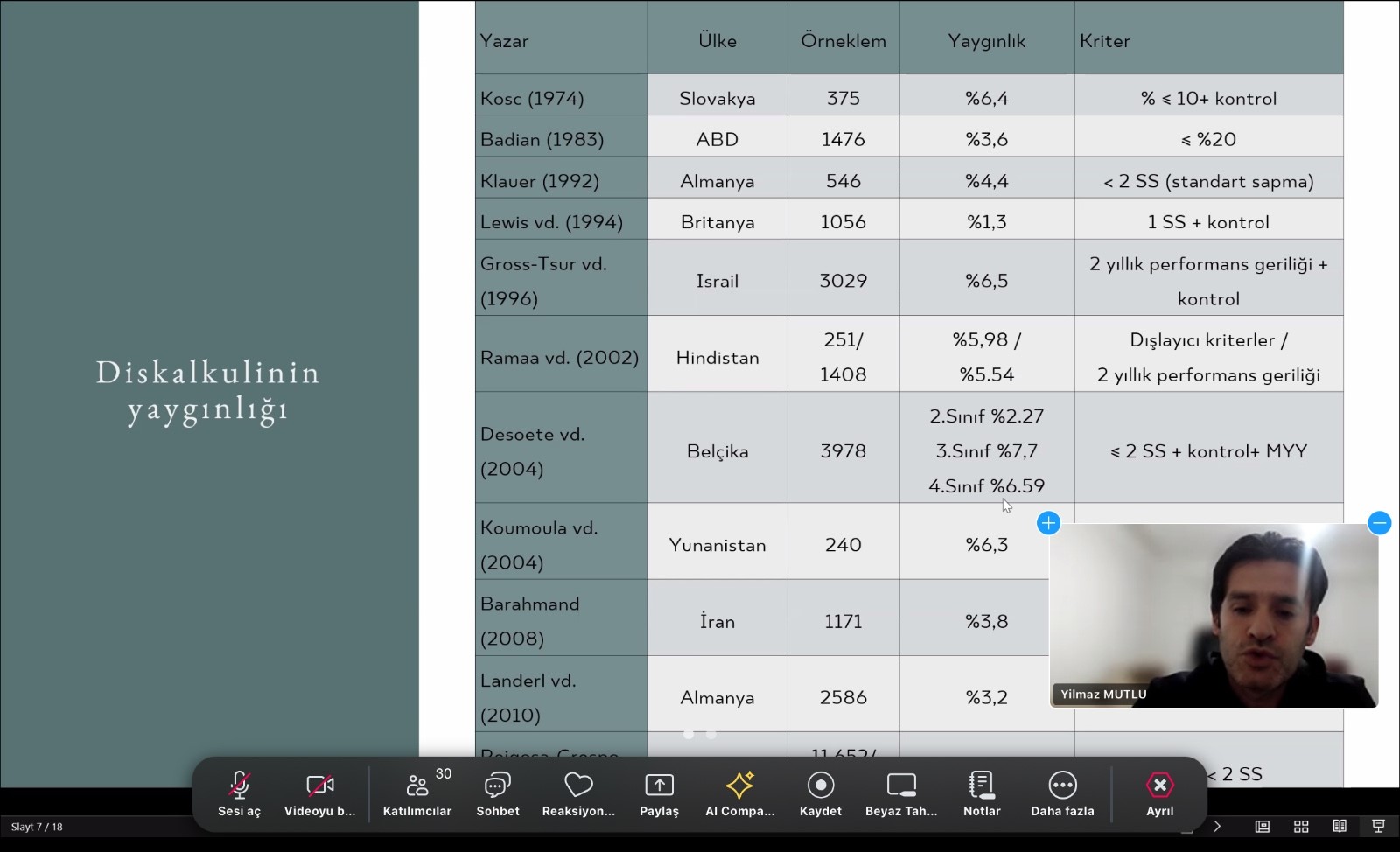The width and height of the screenshot is (1400, 852).
Task: Click the 3.Sınıf %7,7 line
Action: point(987,451)
